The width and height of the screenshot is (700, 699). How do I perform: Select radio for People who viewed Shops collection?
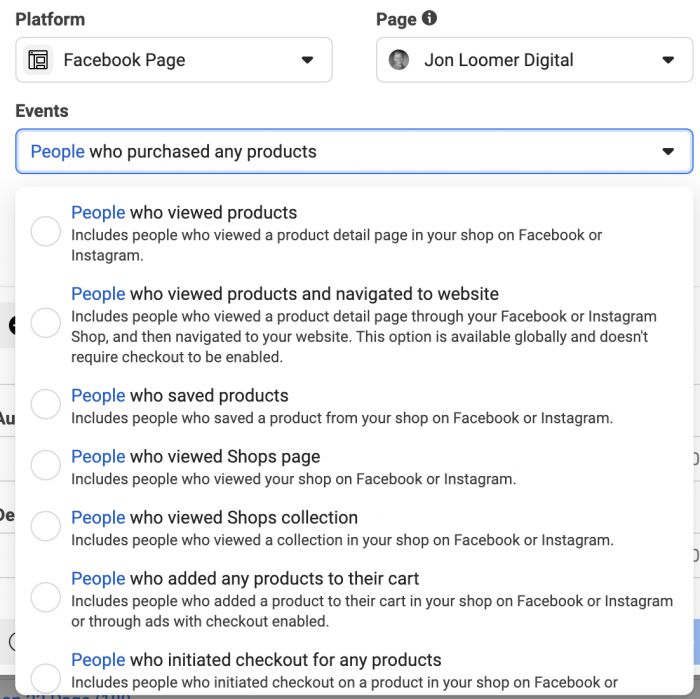click(x=46, y=526)
